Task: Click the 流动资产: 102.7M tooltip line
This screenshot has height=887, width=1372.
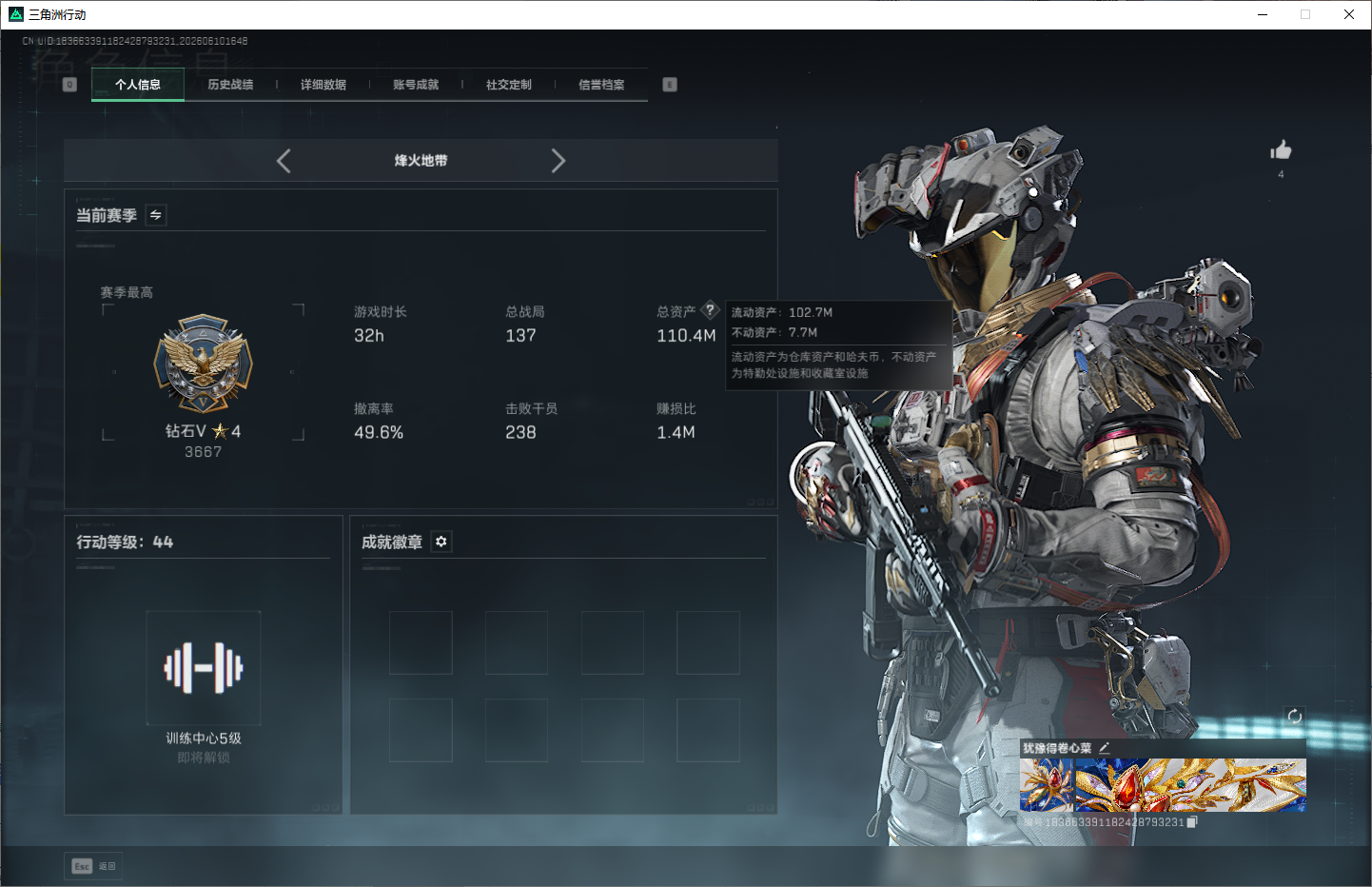Action: pyautogui.click(x=782, y=312)
